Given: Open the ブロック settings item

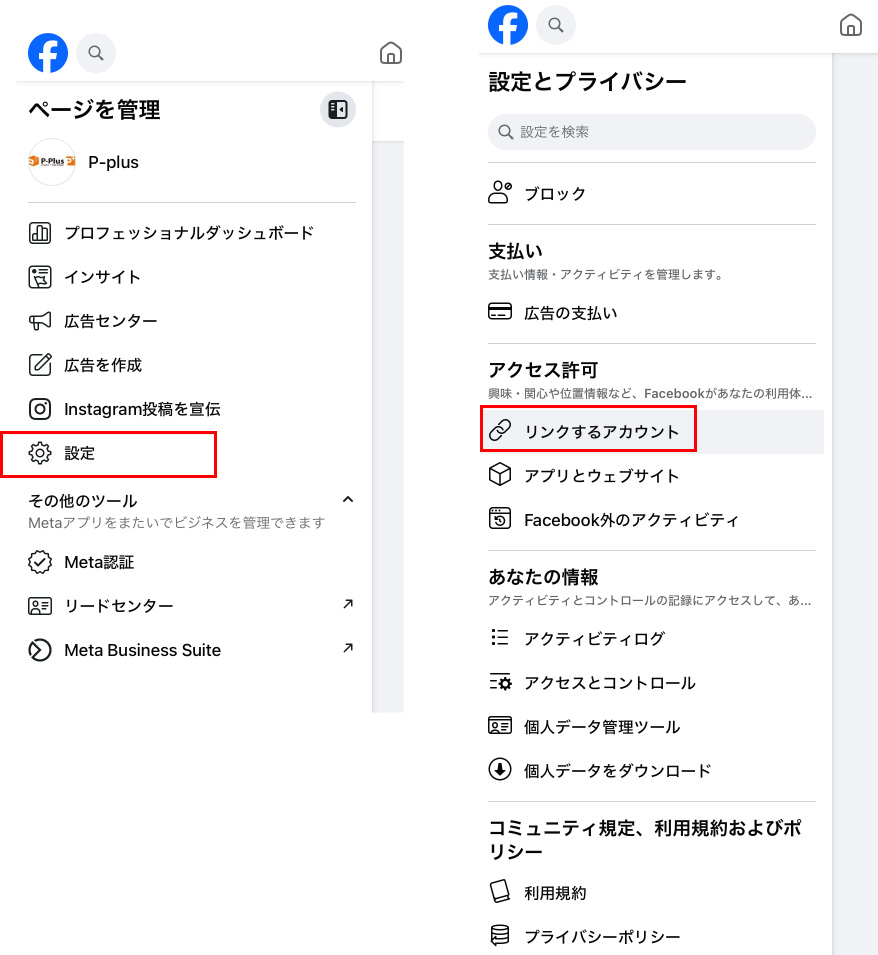Looking at the screenshot, I should point(555,194).
